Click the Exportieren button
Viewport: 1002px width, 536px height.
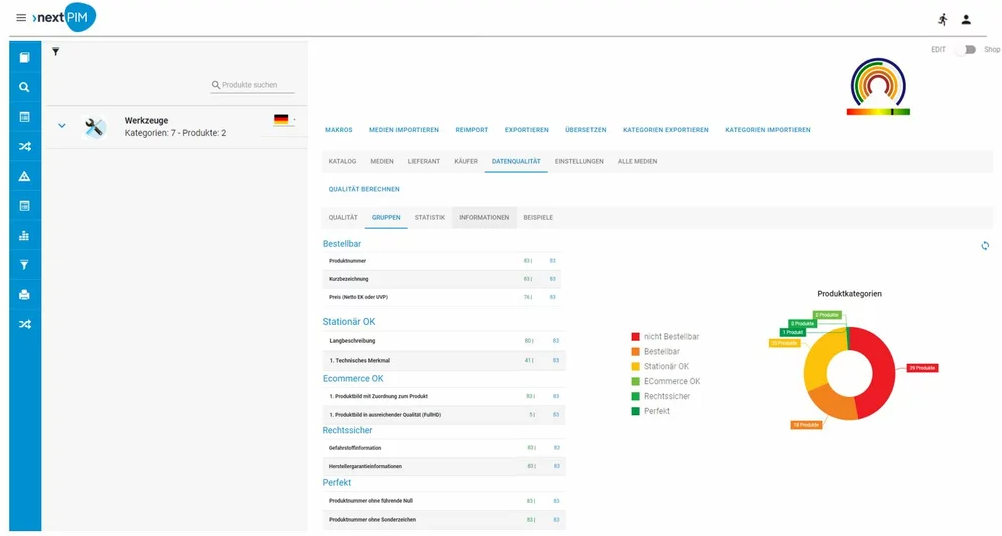(526, 130)
